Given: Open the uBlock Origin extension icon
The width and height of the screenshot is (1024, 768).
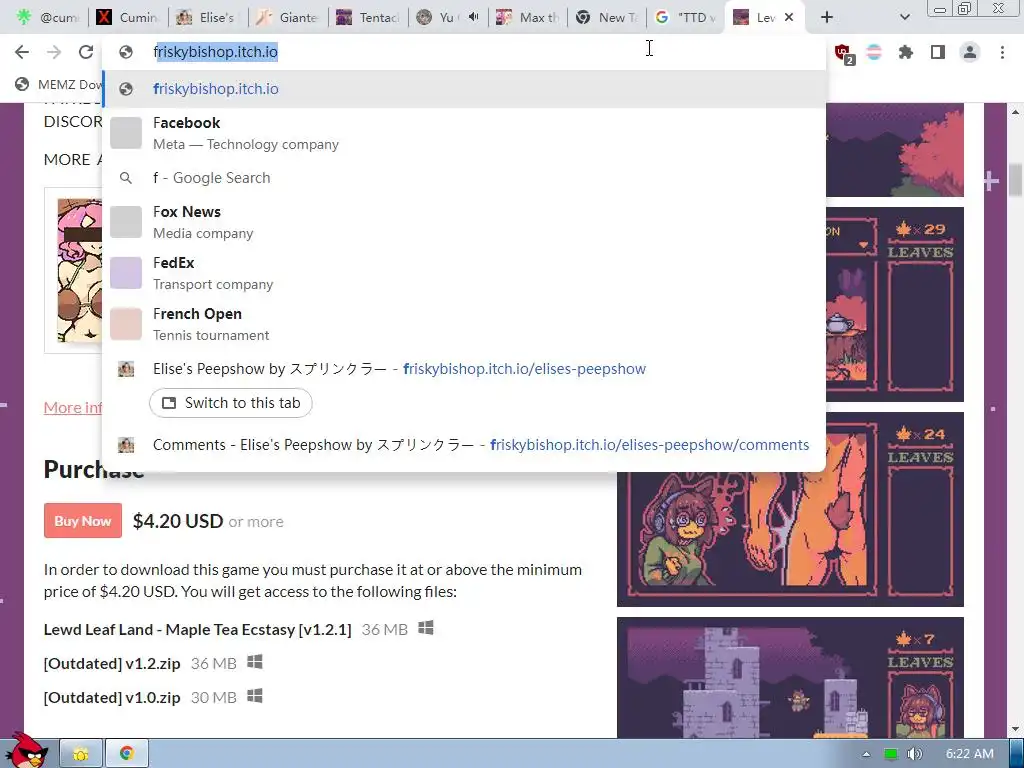Looking at the screenshot, I should (843, 53).
